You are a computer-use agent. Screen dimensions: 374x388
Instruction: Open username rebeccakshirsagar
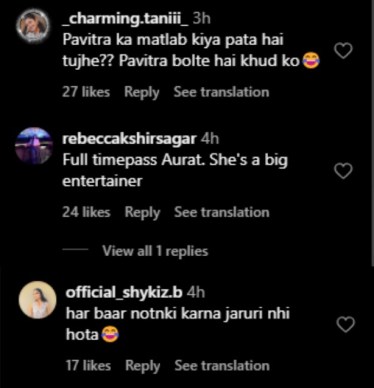click(x=129, y=139)
